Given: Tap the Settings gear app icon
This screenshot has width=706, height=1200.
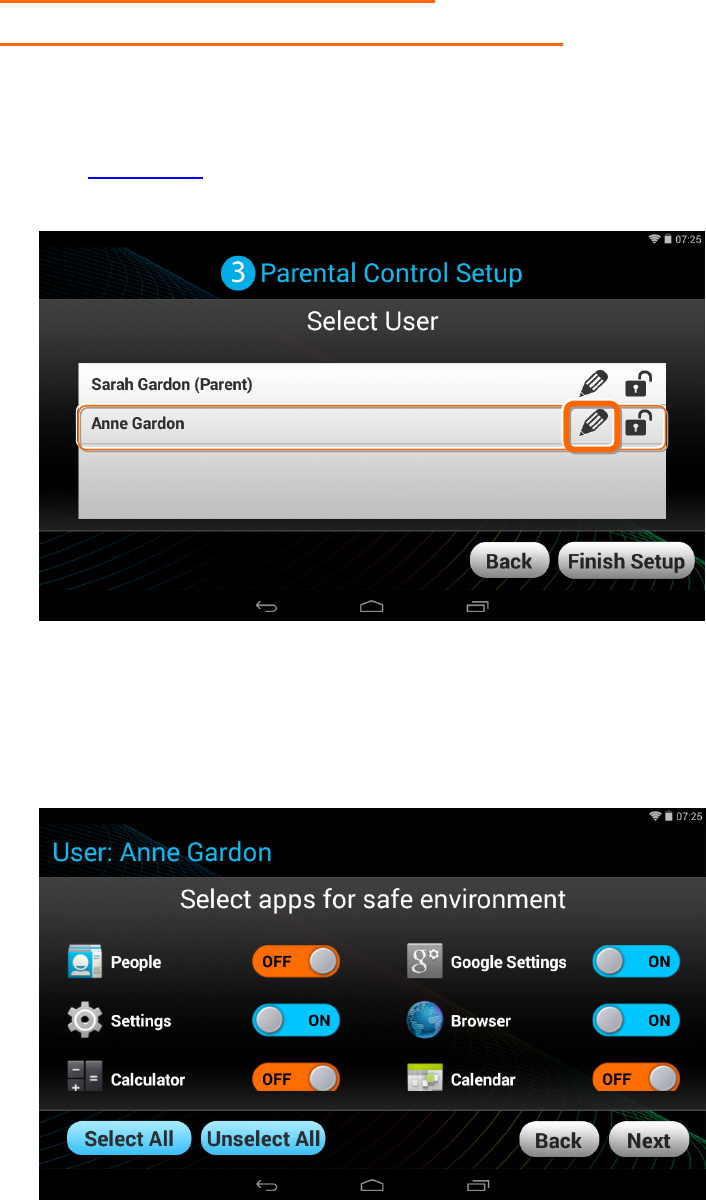Looking at the screenshot, I should click(85, 1020).
